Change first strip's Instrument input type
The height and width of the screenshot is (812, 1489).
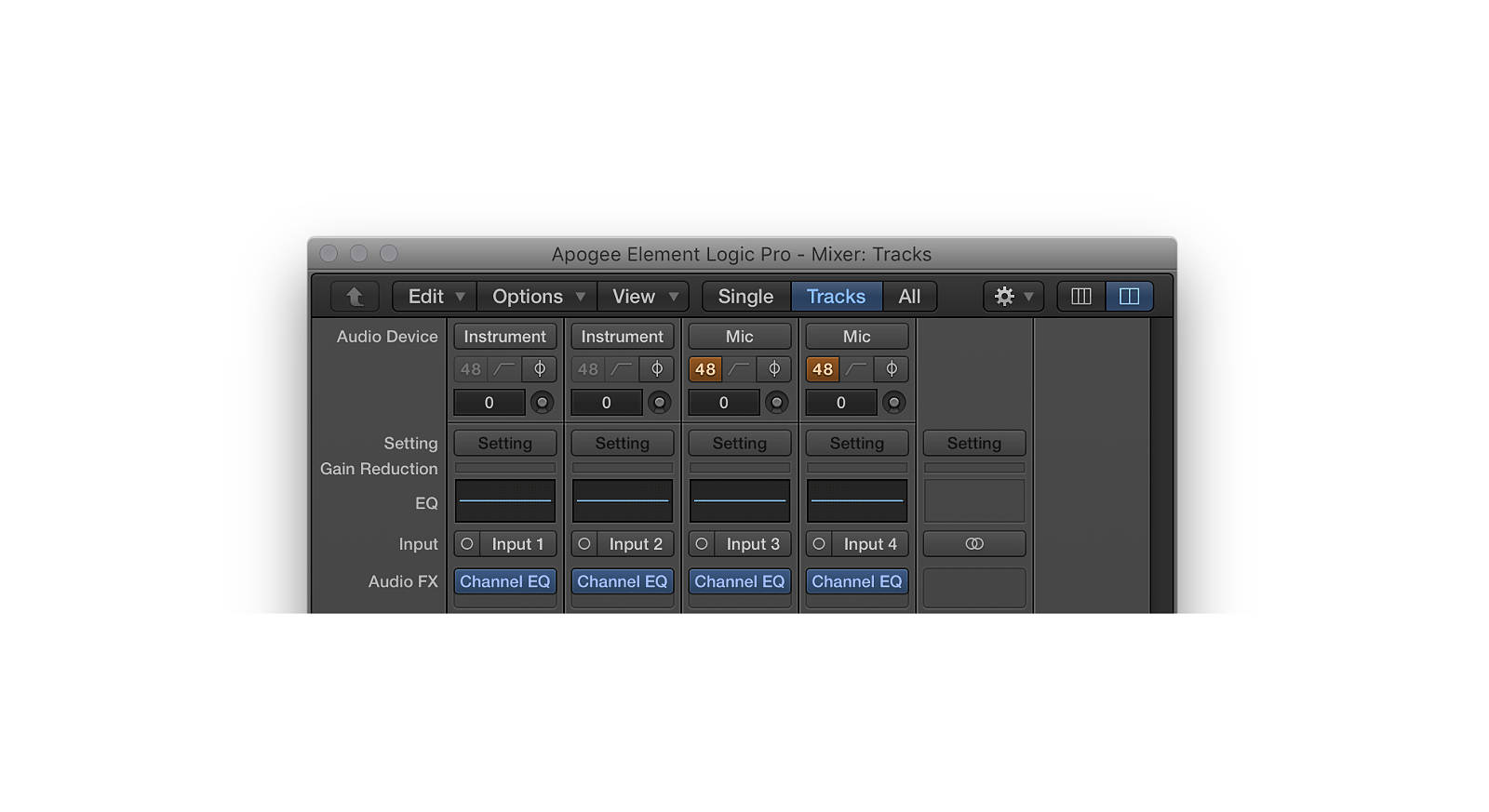(505, 337)
